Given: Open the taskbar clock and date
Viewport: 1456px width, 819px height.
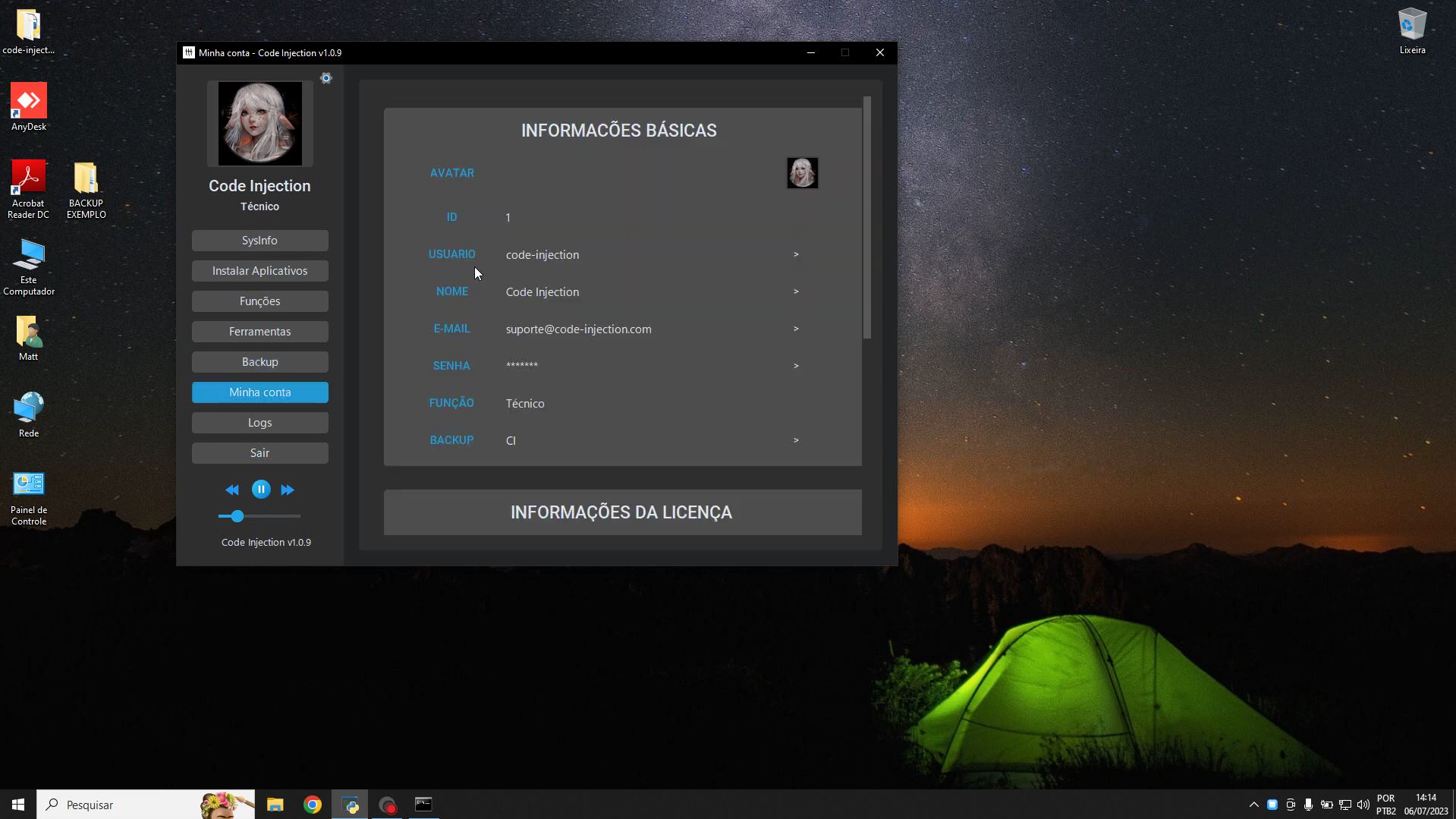Looking at the screenshot, I should 1426,805.
